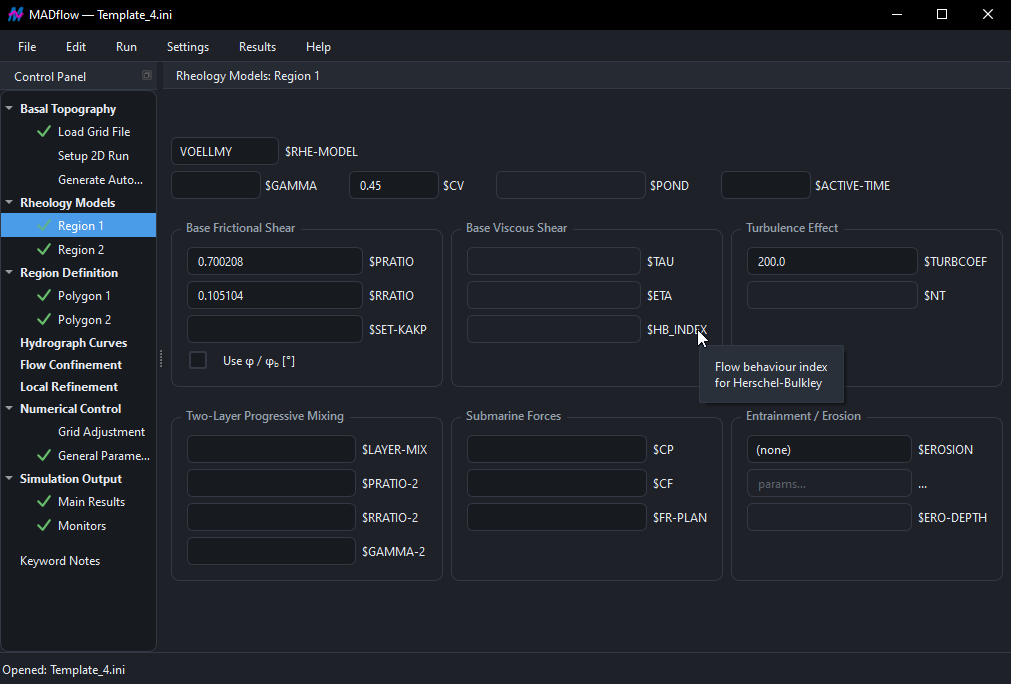Click the $HB_INDEX input field
Viewport: 1011px width, 684px height.
click(554, 329)
